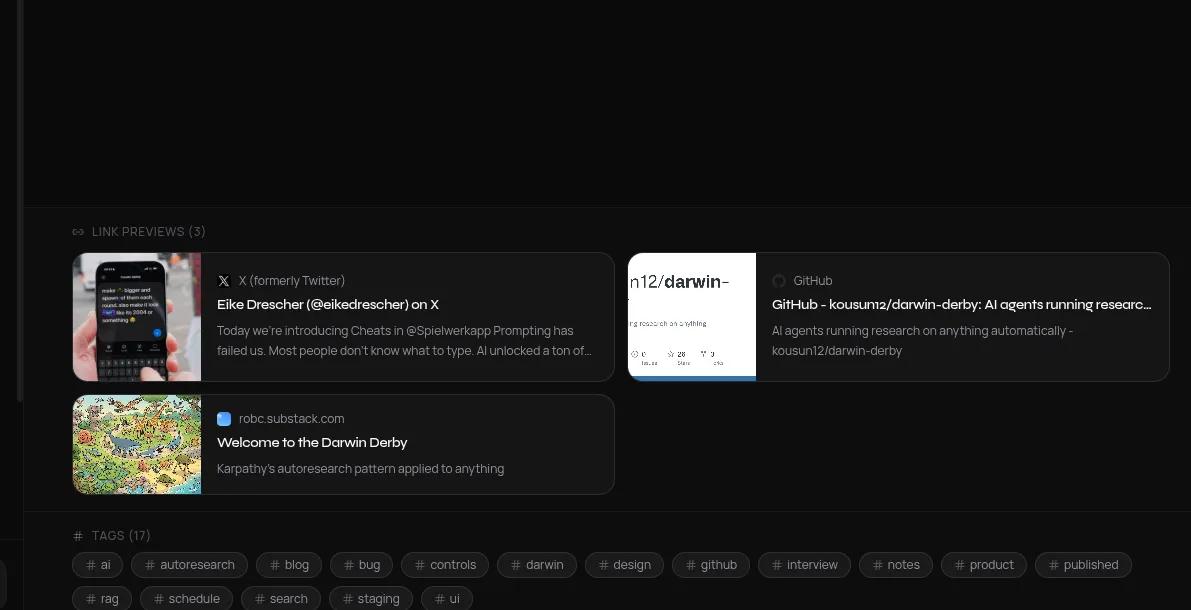Click the phone screenshot thumbnail on the X preview

tap(137, 317)
